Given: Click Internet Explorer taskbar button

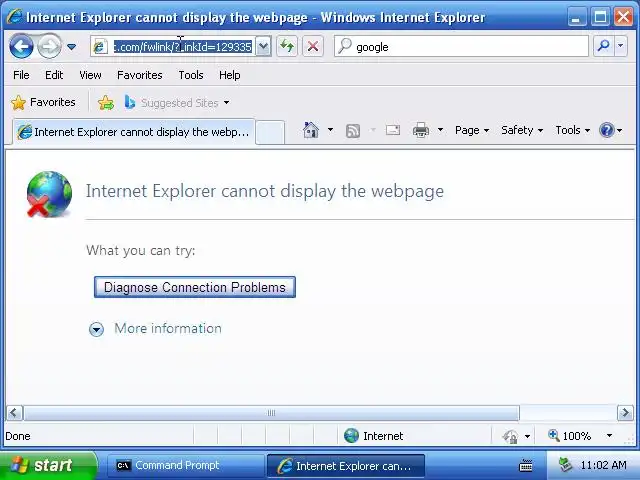Looking at the screenshot, I should pyautogui.click(x=346, y=466).
